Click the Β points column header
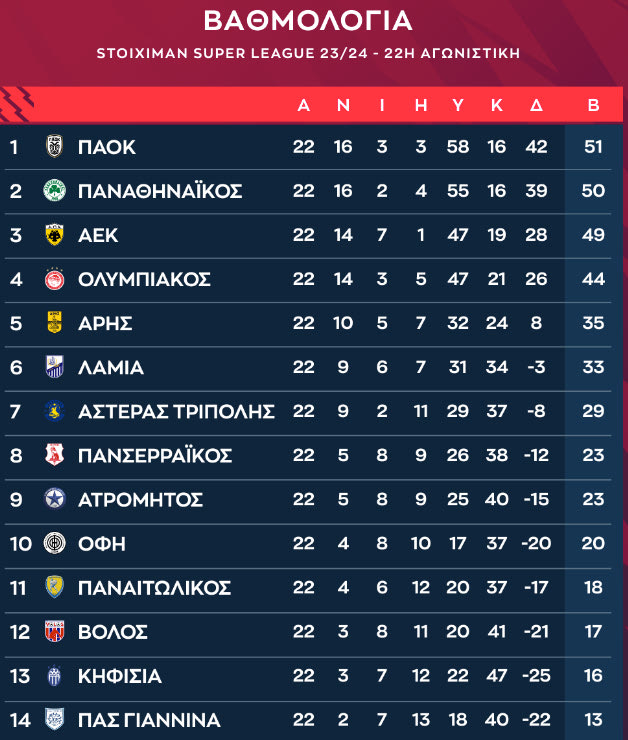 (x=593, y=105)
